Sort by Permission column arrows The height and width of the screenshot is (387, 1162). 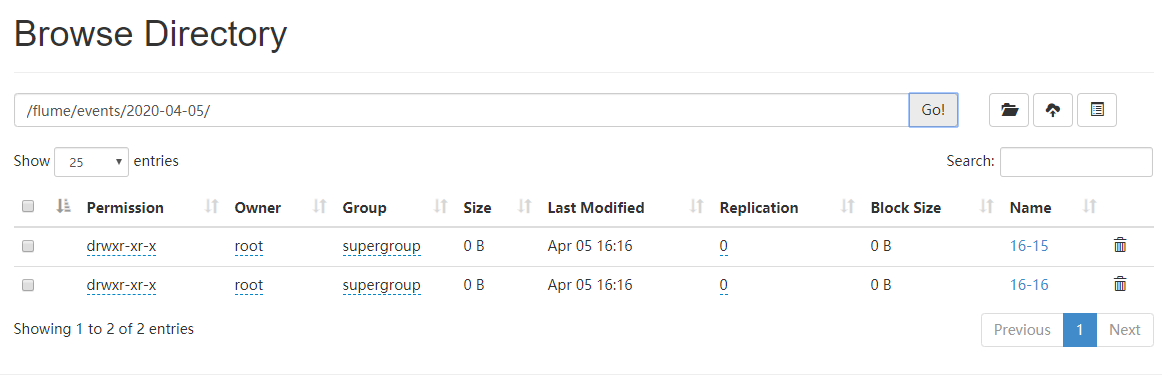pyautogui.click(x=212, y=208)
